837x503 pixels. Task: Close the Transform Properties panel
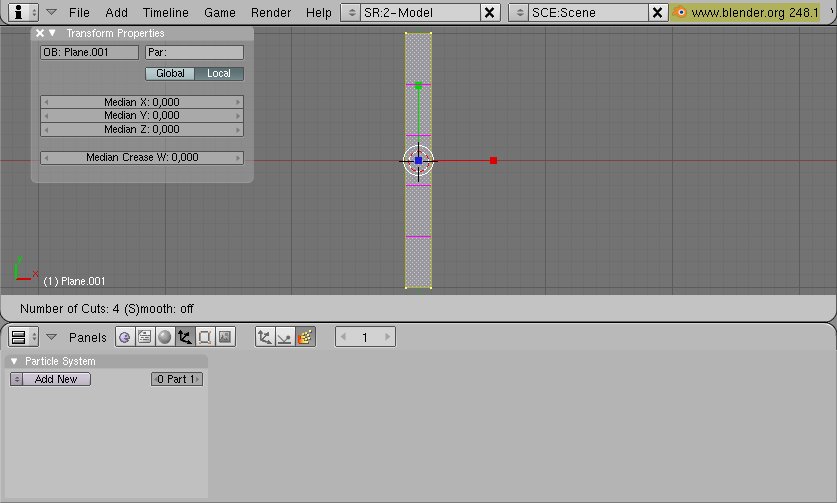click(40, 33)
